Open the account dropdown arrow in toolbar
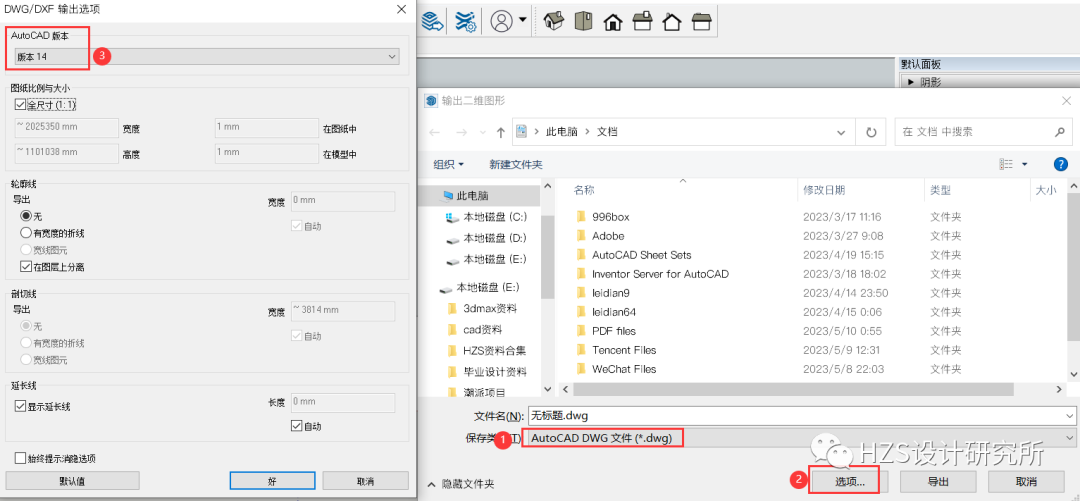 pos(523,21)
